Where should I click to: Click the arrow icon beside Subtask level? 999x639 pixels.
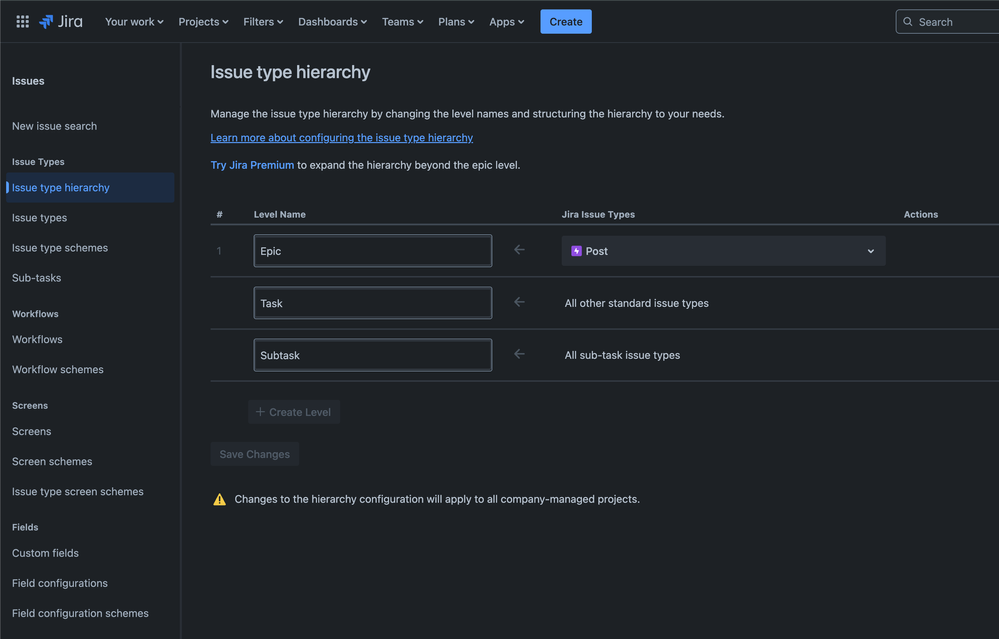pyautogui.click(x=519, y=354)
